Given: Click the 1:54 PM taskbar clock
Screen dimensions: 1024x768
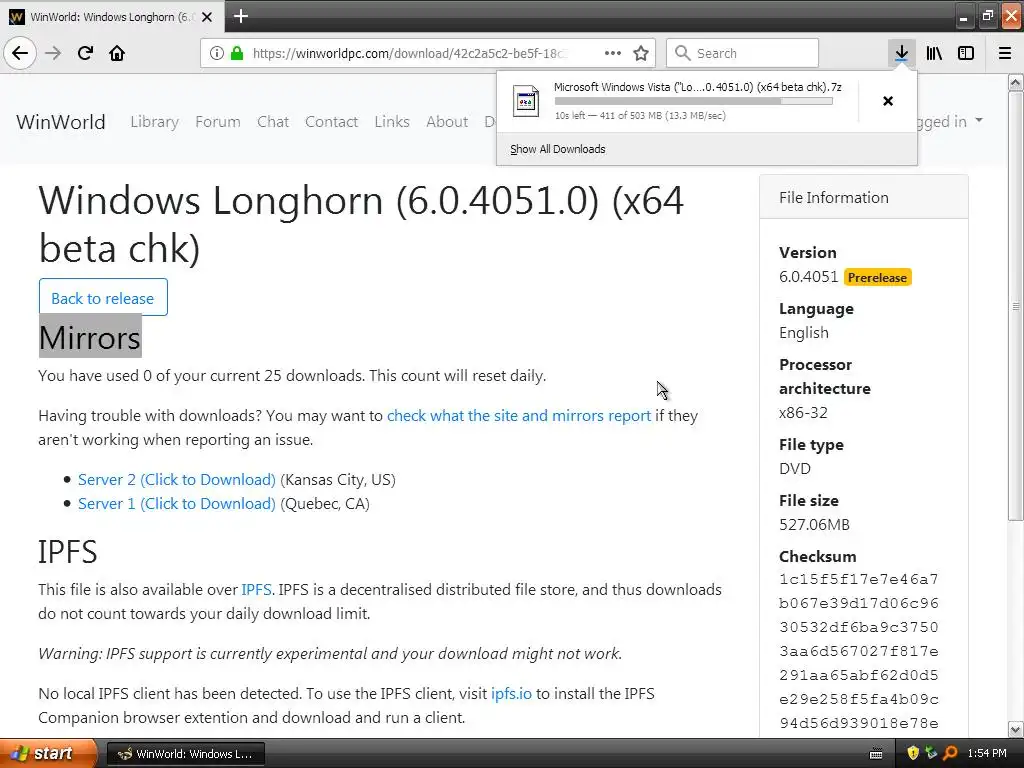Looking at the screenshot, I should (987, 753).
